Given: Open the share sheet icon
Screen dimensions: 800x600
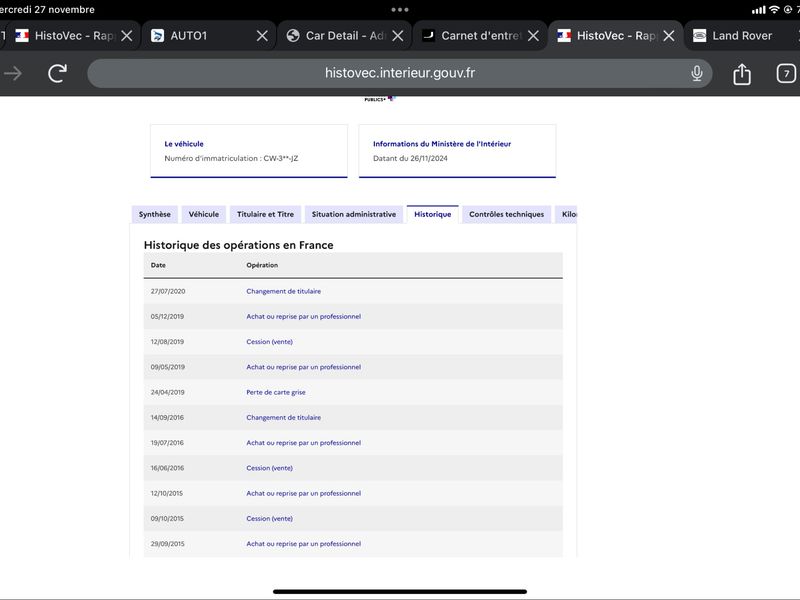Looking at the screenshot, I should point(742,73).
